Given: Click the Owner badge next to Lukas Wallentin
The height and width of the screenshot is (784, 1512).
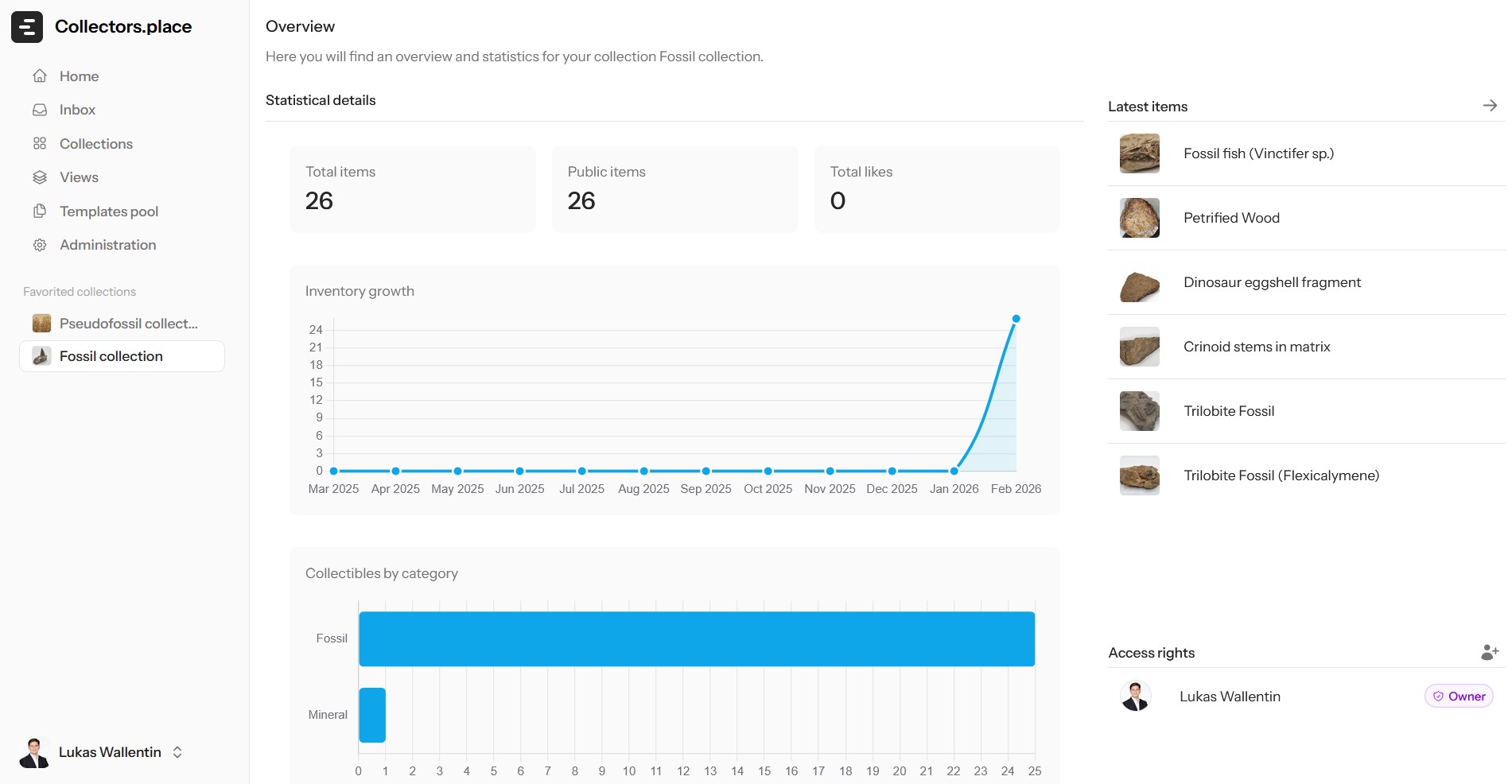Looking at the screenshot, I should [1459, 696].
